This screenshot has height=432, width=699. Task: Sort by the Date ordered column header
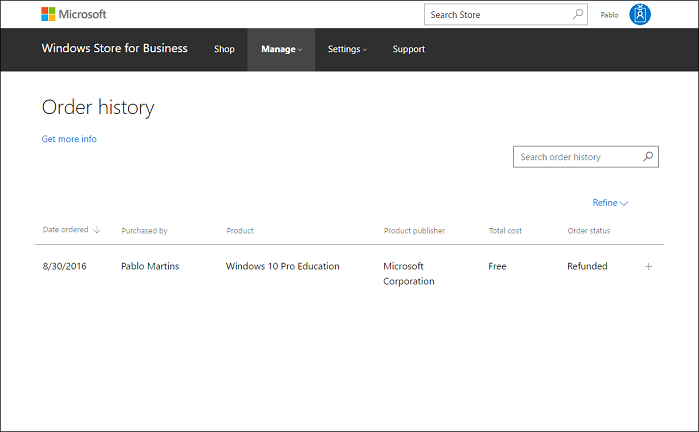[x=65, y=230]
